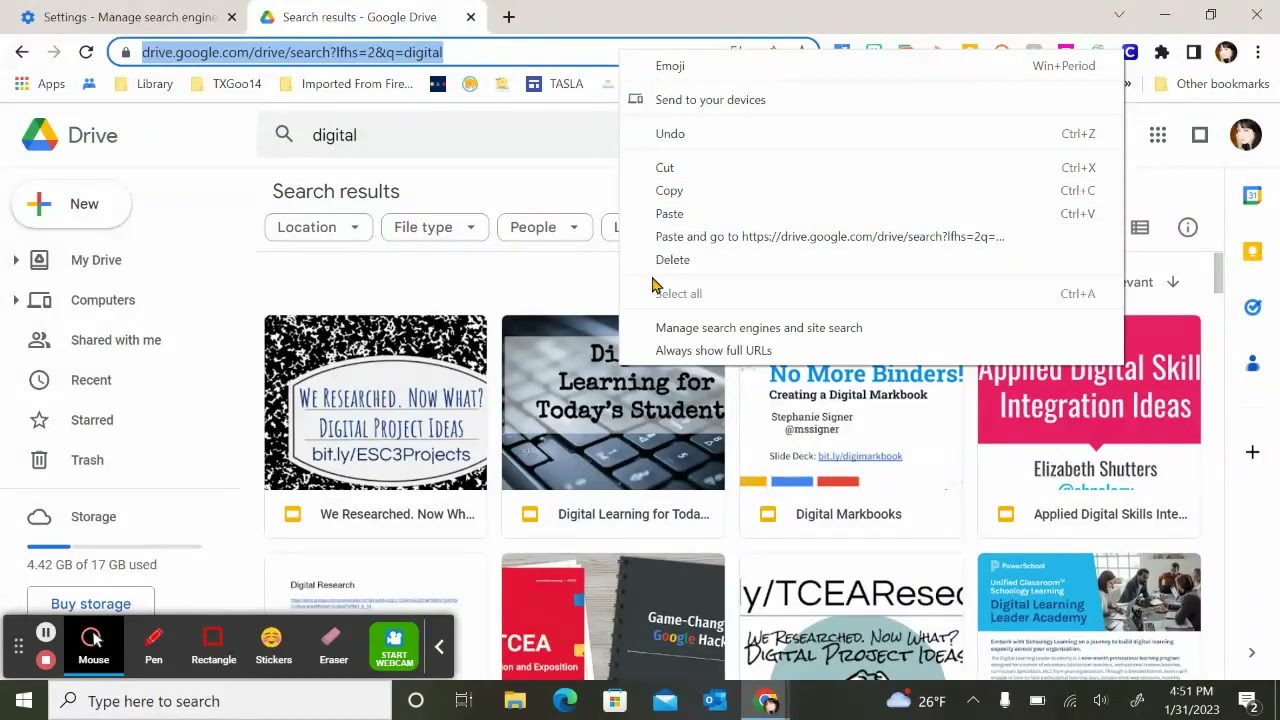Viewport: 1280px width, 720px height.
Task: Click the search magnifier icon in Drive
Action: click(284, 135)
